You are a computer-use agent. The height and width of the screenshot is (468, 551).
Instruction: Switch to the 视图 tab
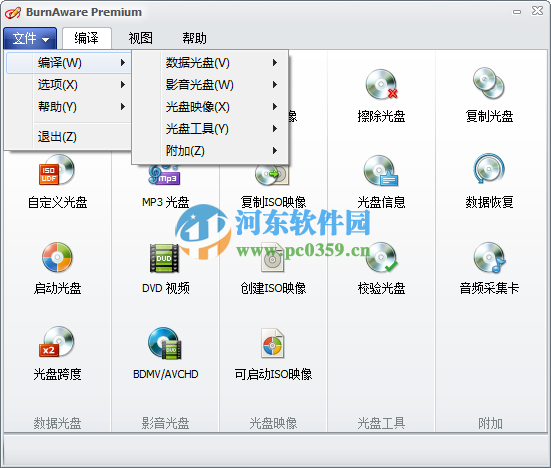coord(141,38)
